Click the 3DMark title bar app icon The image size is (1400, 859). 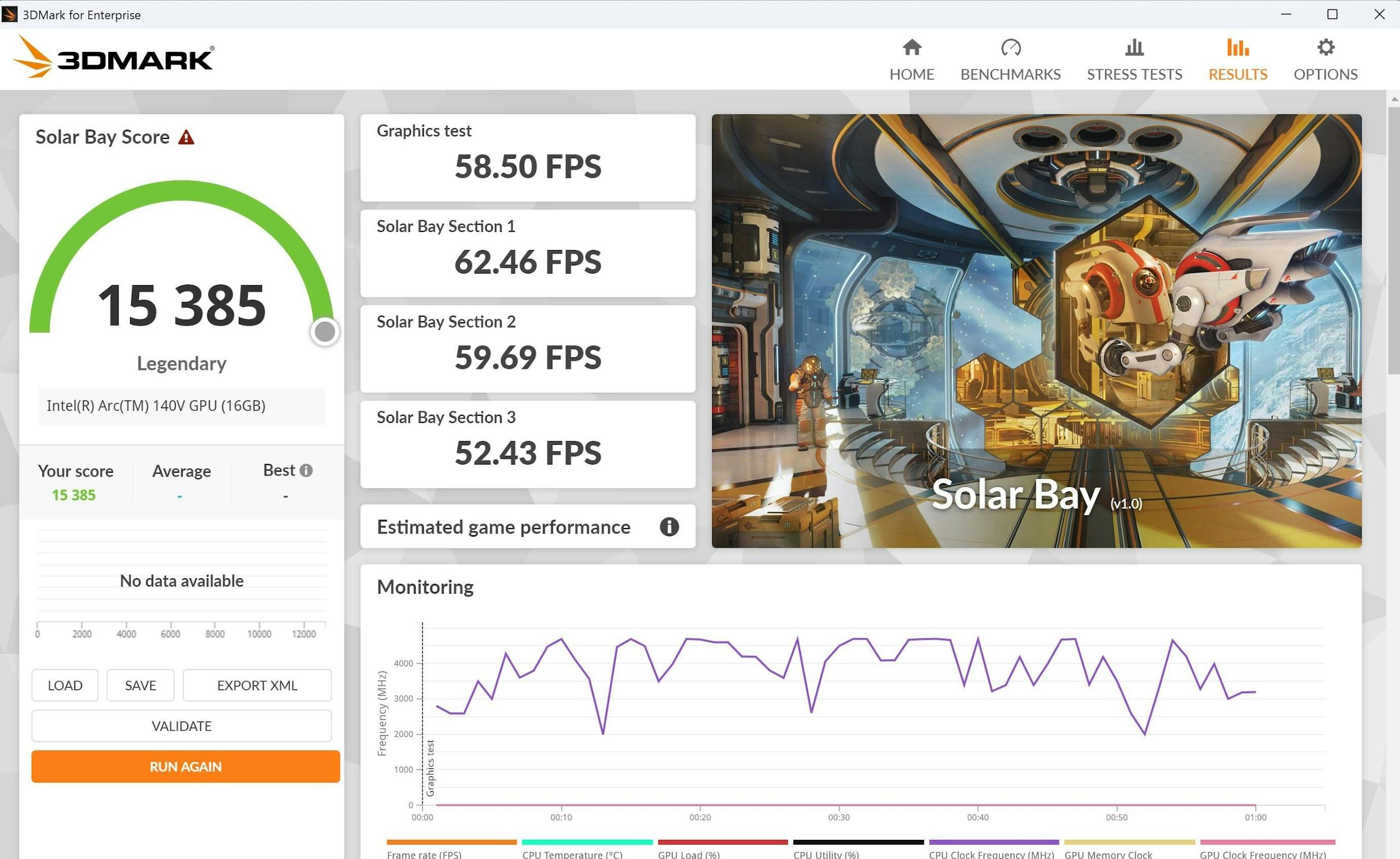(10, 14)
